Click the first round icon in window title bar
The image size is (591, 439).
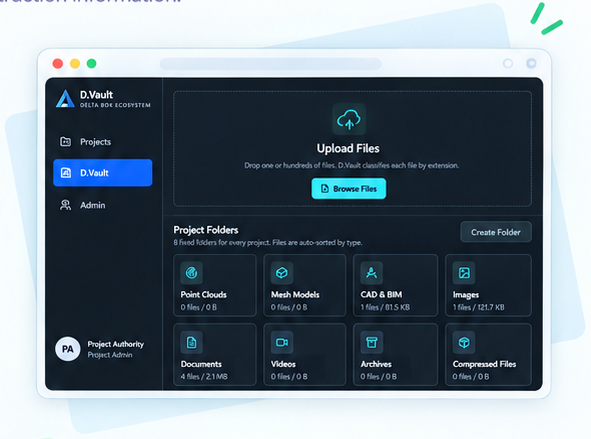coord(508,63)
